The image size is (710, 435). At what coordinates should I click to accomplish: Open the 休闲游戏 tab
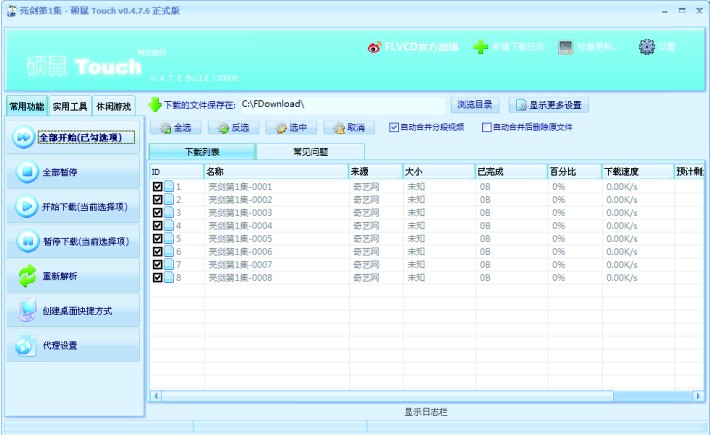pos(114,106)
